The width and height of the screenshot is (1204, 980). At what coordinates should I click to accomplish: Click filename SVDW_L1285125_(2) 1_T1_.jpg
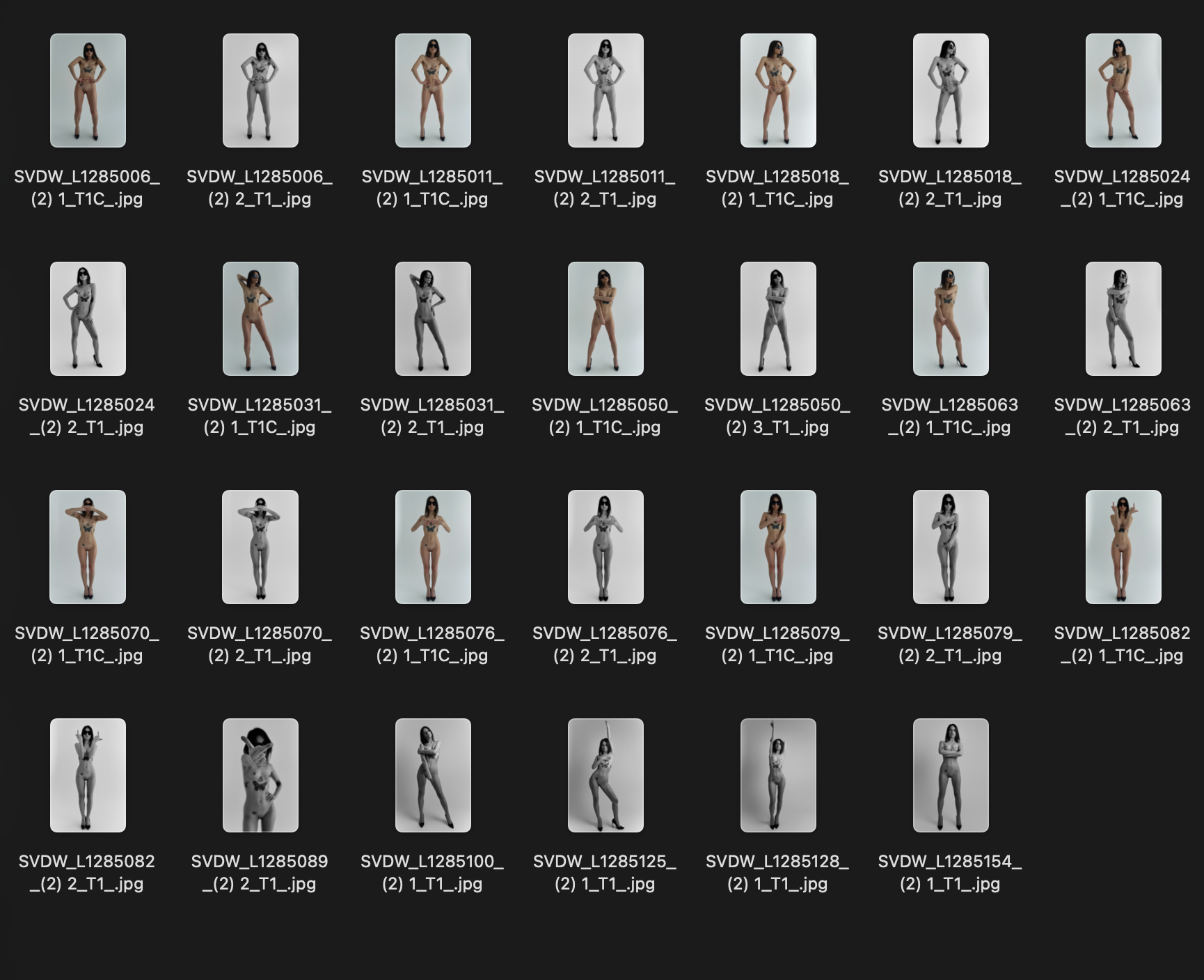click(605, 873)
